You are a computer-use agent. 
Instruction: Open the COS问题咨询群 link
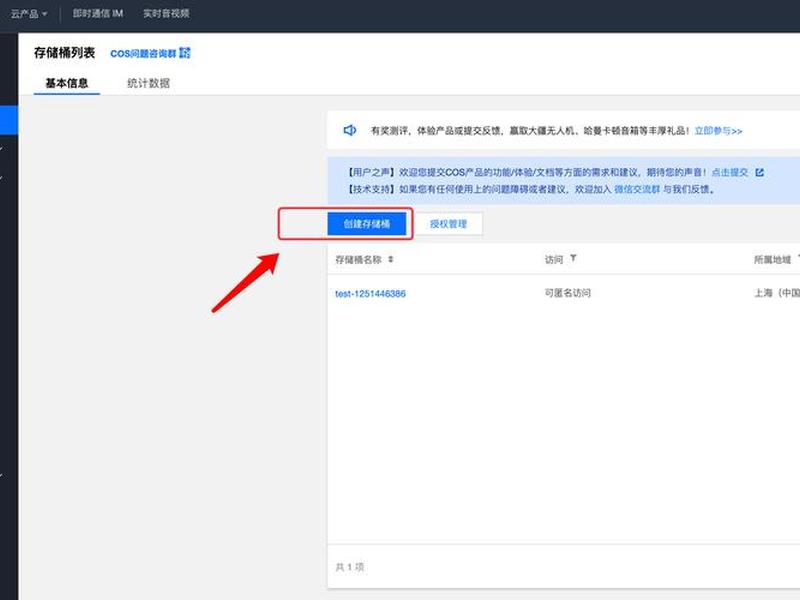(143, 53)
